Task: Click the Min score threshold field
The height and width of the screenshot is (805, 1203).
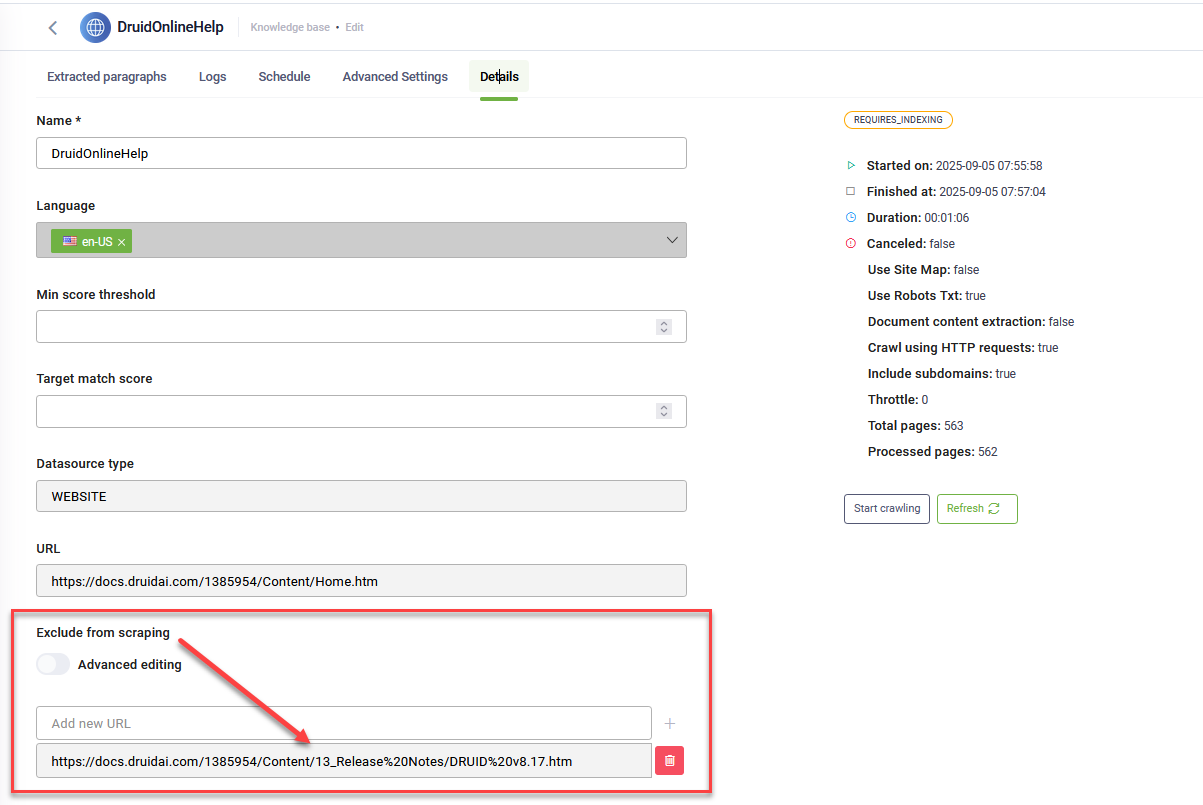Action: pos(361,327)
